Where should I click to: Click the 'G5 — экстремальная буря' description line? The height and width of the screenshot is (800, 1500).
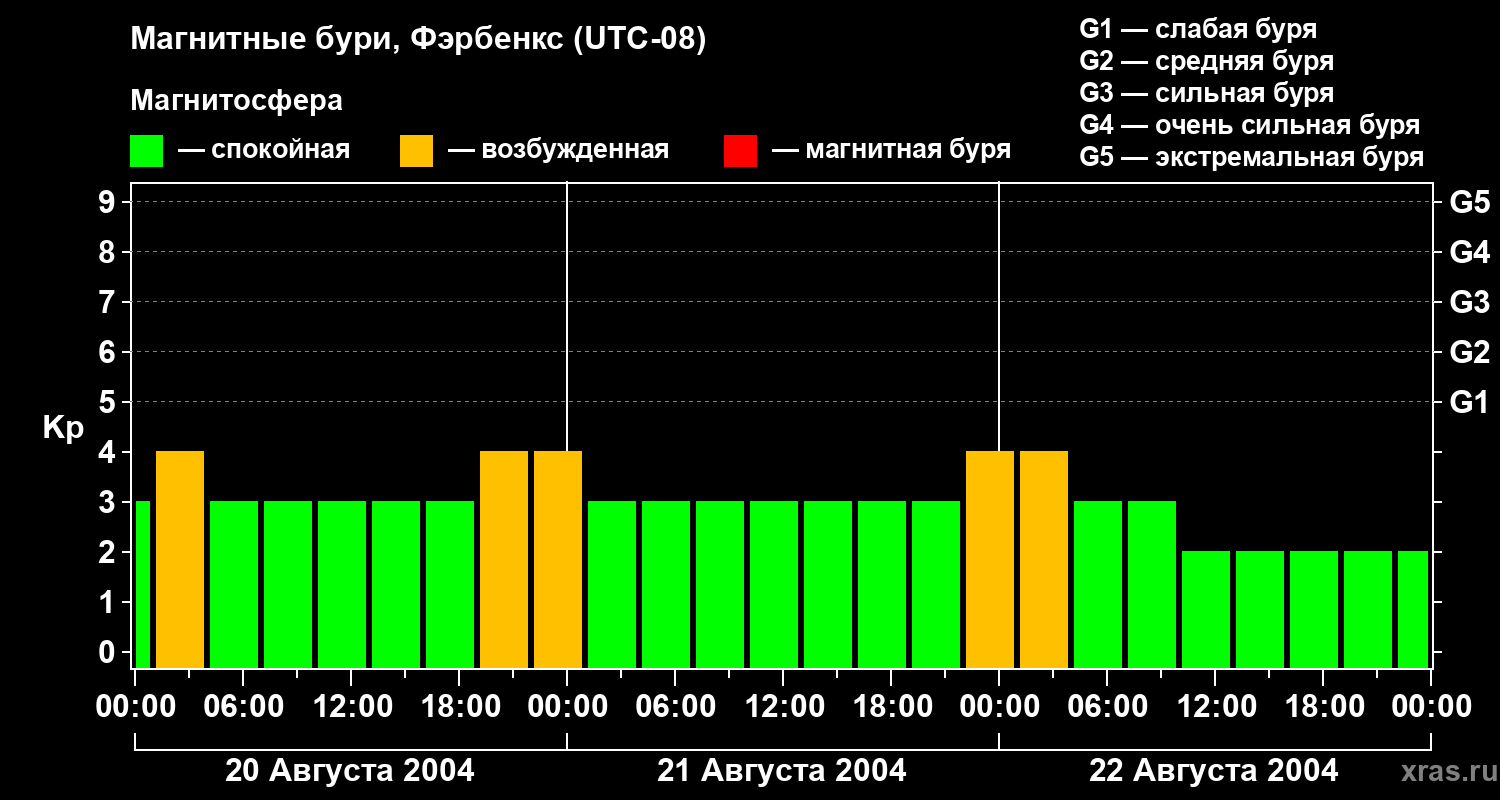click(1251, 157)
